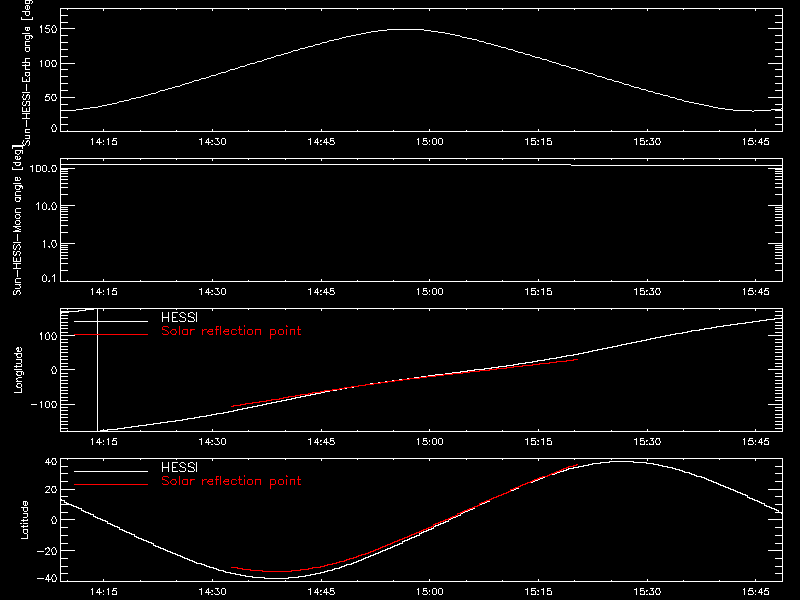Select the 150 tick label in Earth angle plot
The image size is (800, 600).
point(48,30)
